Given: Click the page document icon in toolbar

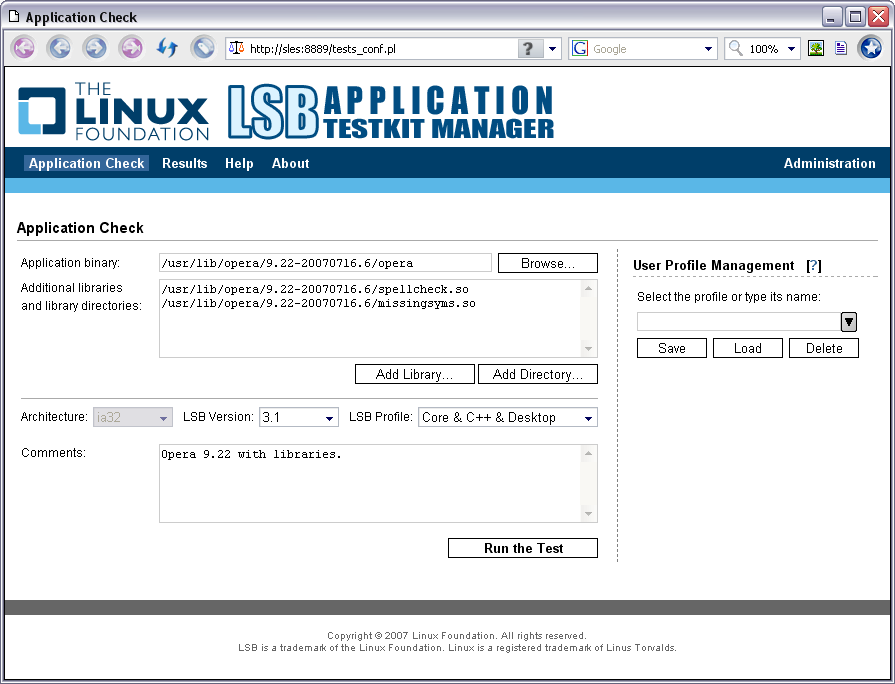Looking at the screenshot, I should click(841, 49).
